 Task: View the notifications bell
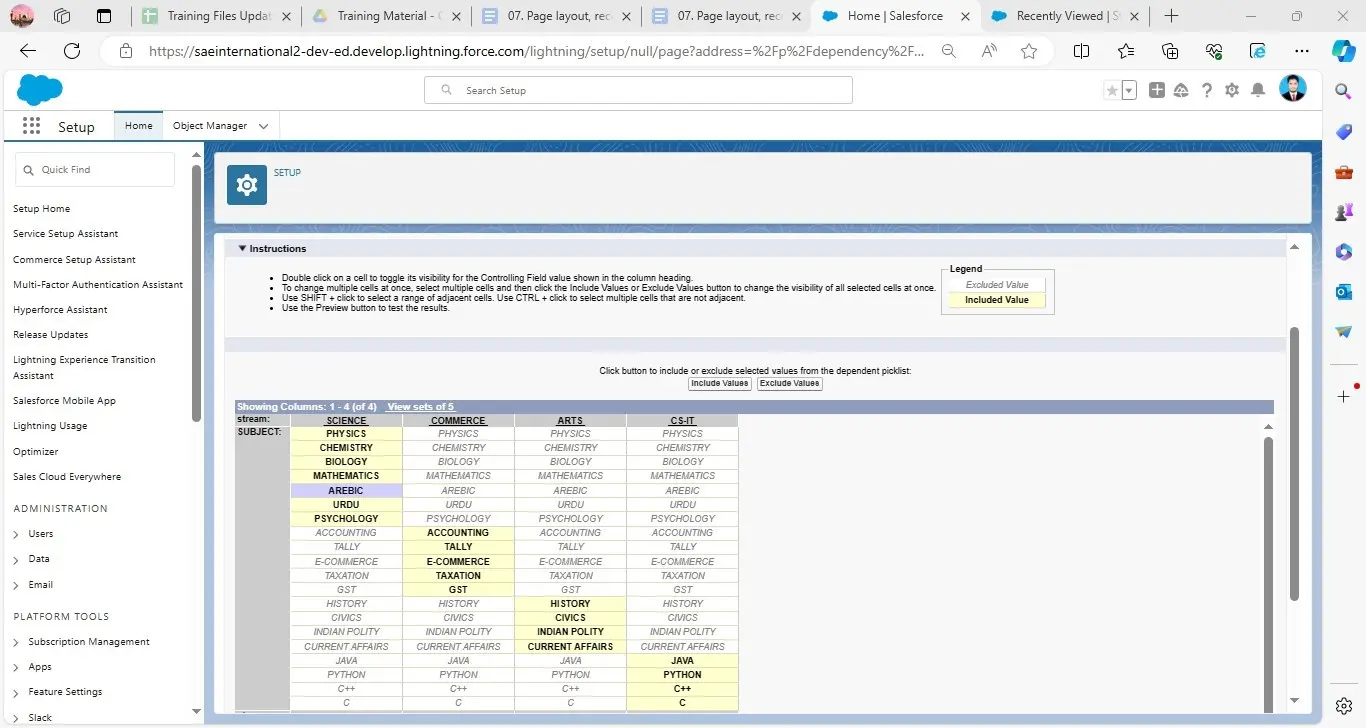(1258, 90)
